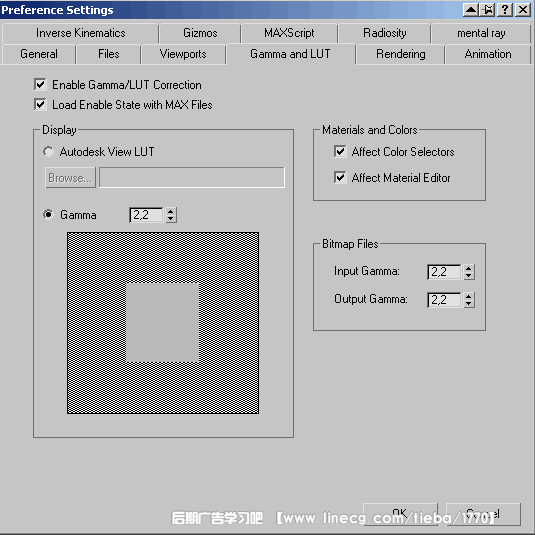Decrease the Input Gamma spinner
The width and height of the screenshot is (535, 535).
[x=469, y=276]
